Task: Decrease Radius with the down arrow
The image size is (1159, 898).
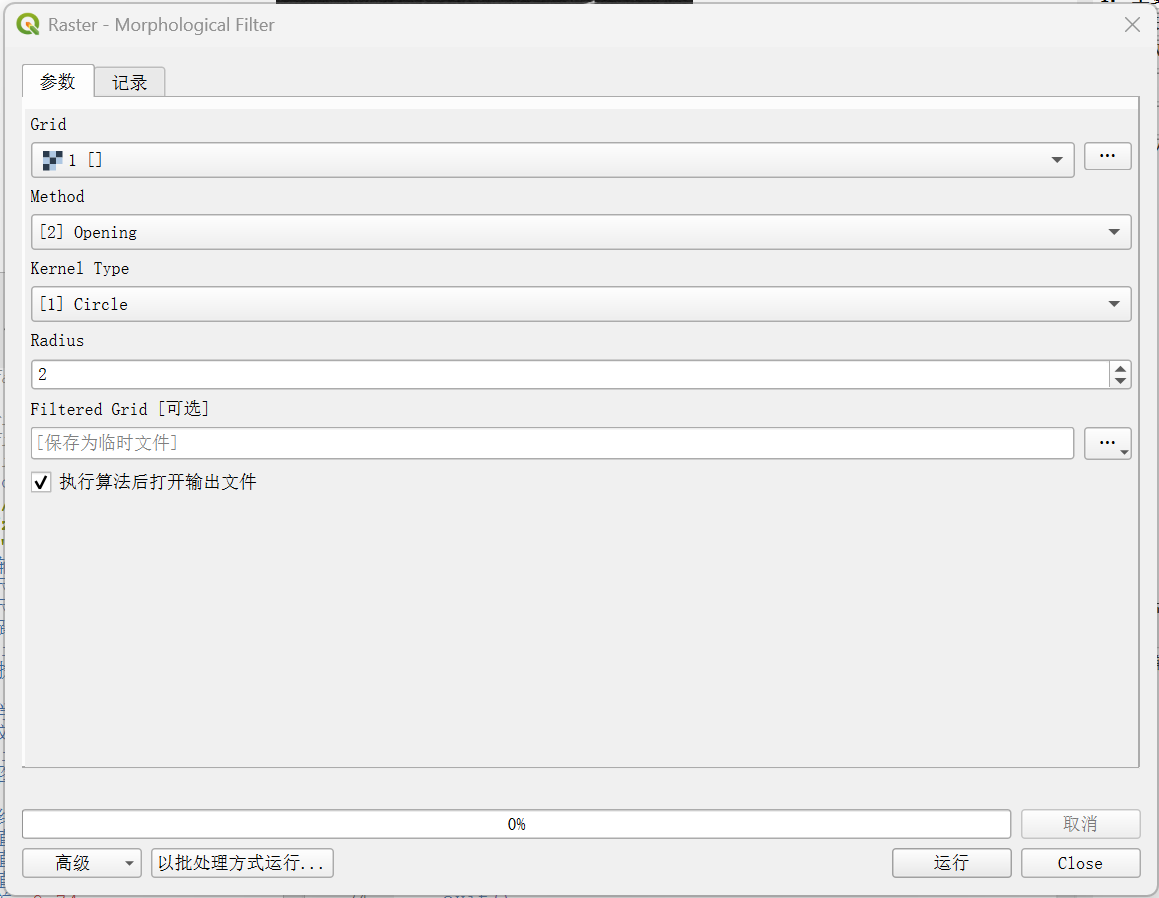Action: coord(1120,381)
